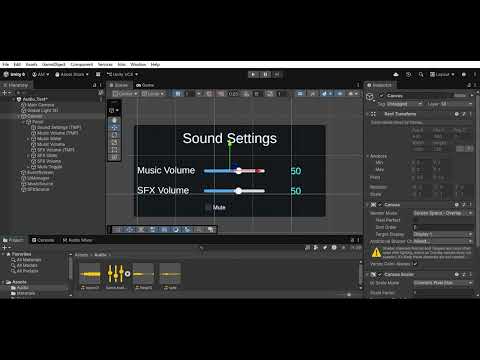Click the SFX Volume slider handle in scene
Image resolution: width=480 pixels, height=360 pixels.
point(238,191)
